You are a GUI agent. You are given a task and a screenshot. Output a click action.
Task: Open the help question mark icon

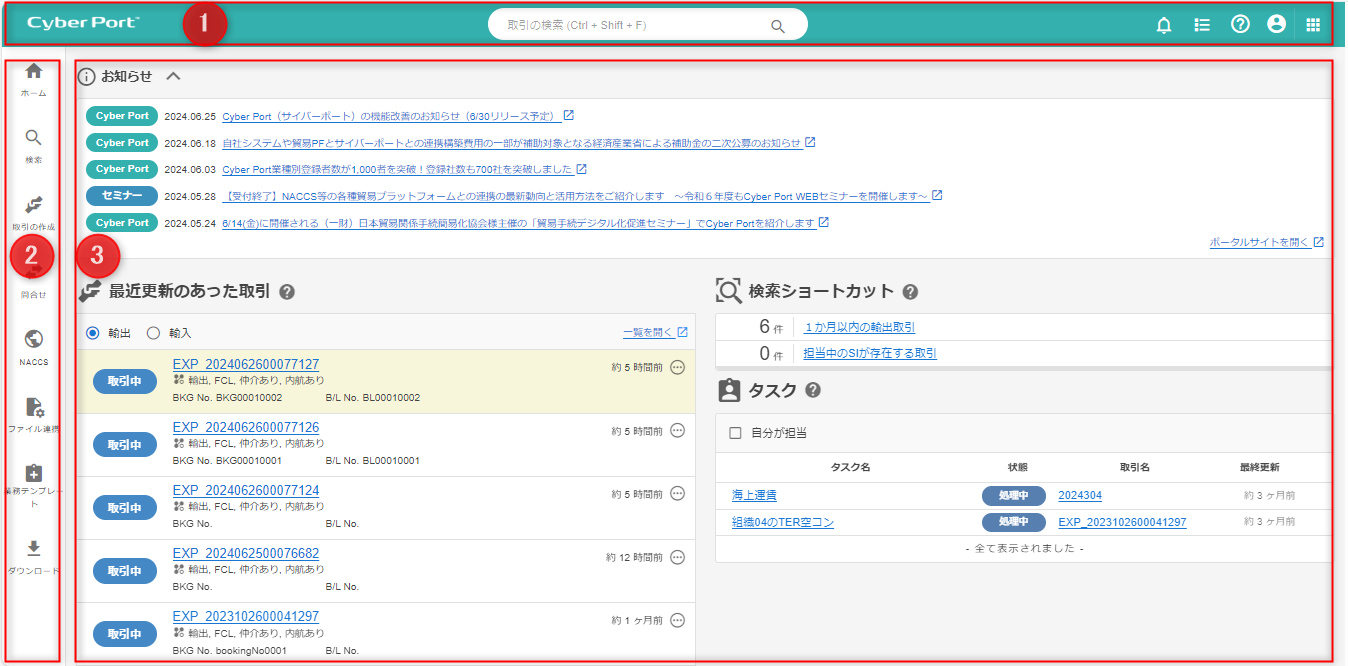click(1240, 25)
